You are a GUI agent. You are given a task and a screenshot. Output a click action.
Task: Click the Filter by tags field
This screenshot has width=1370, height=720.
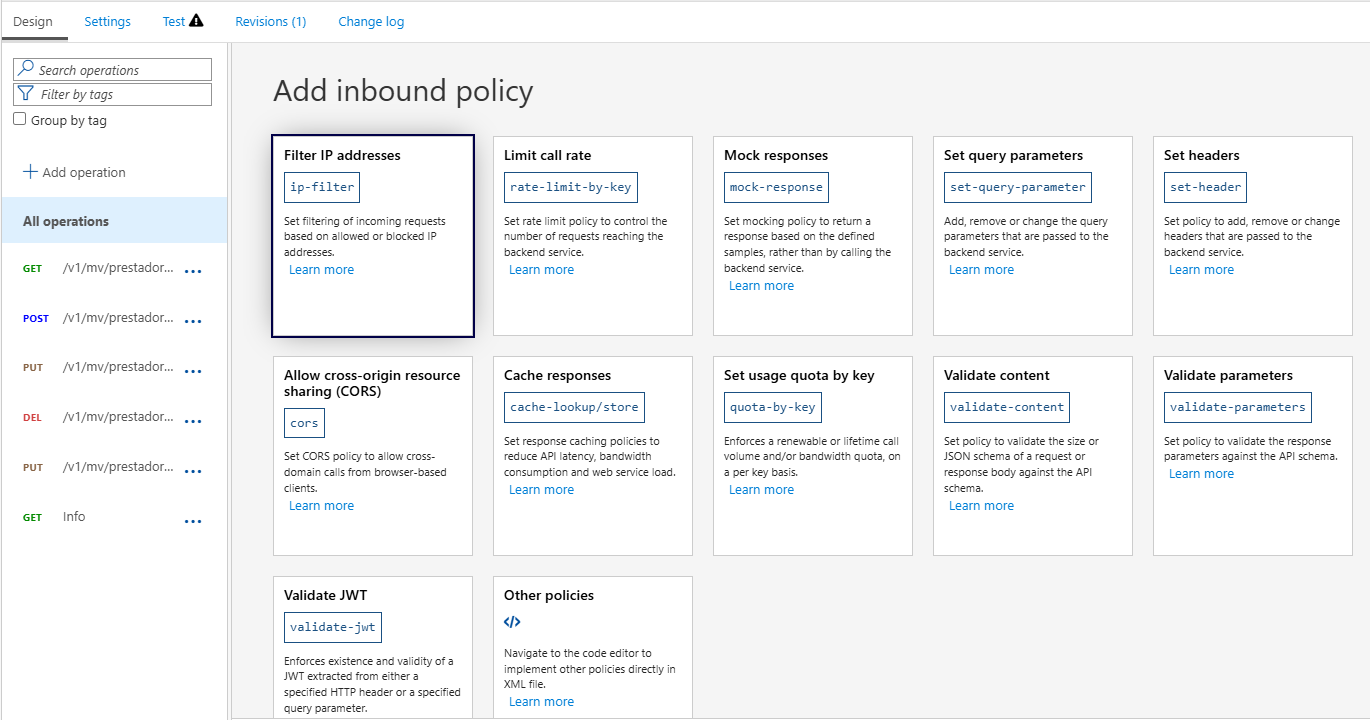pyautogui.click(x=113, y=94)
